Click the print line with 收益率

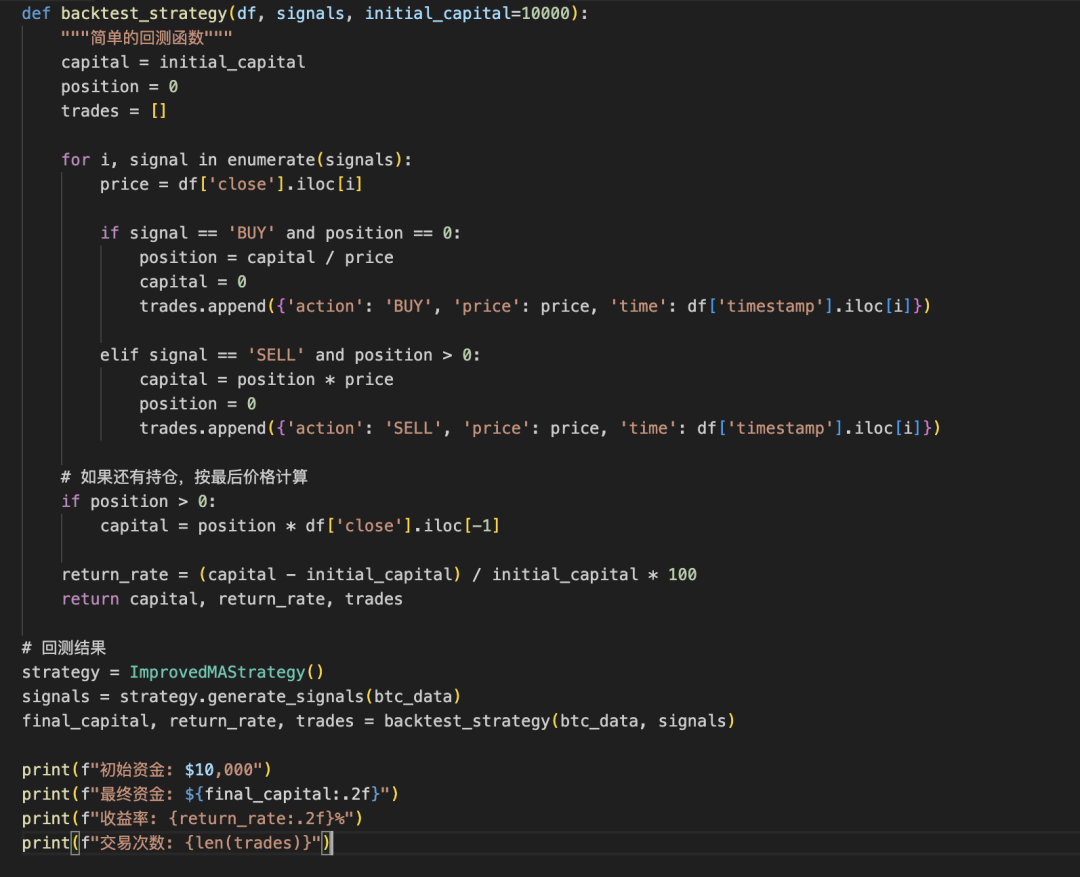click(192, 818)
